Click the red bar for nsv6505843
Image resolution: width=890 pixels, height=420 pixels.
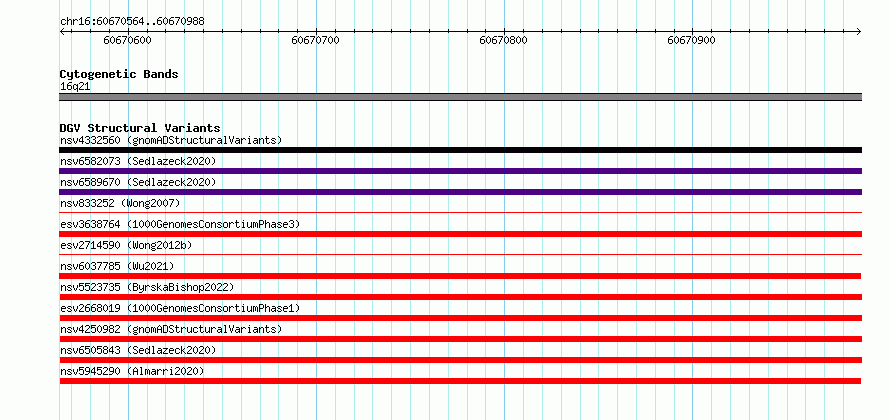point(460,360)
